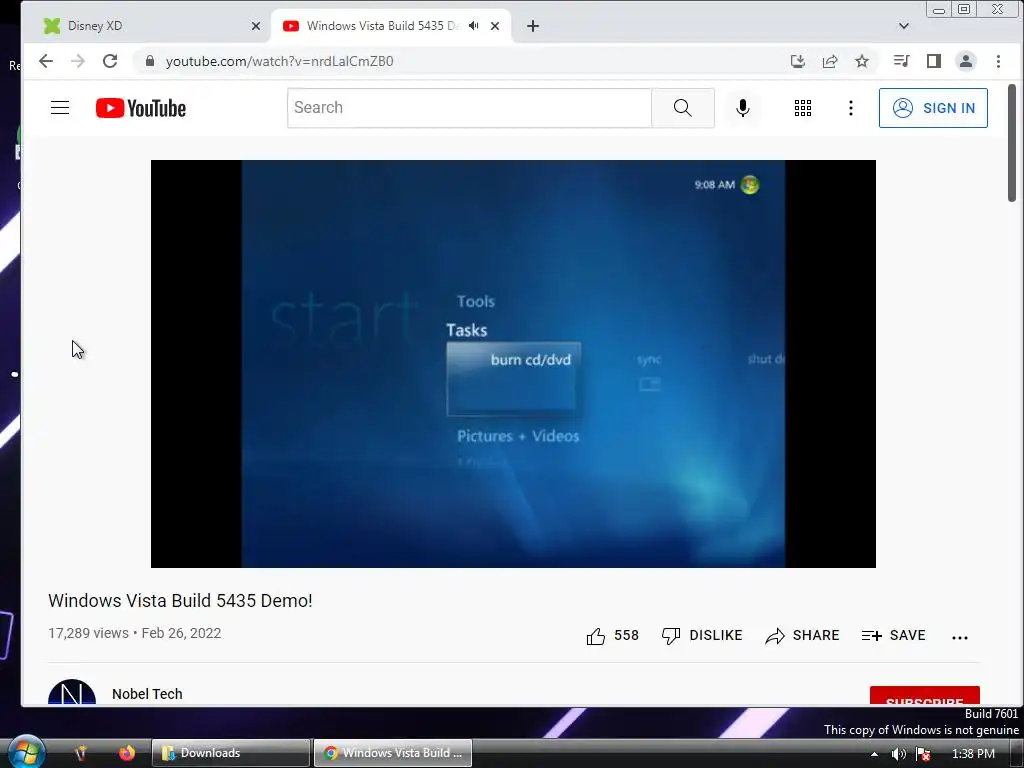The width and height of the screenshot is (1024, 768).
Task: Show hidden tray icons
Action: (874, 754)
